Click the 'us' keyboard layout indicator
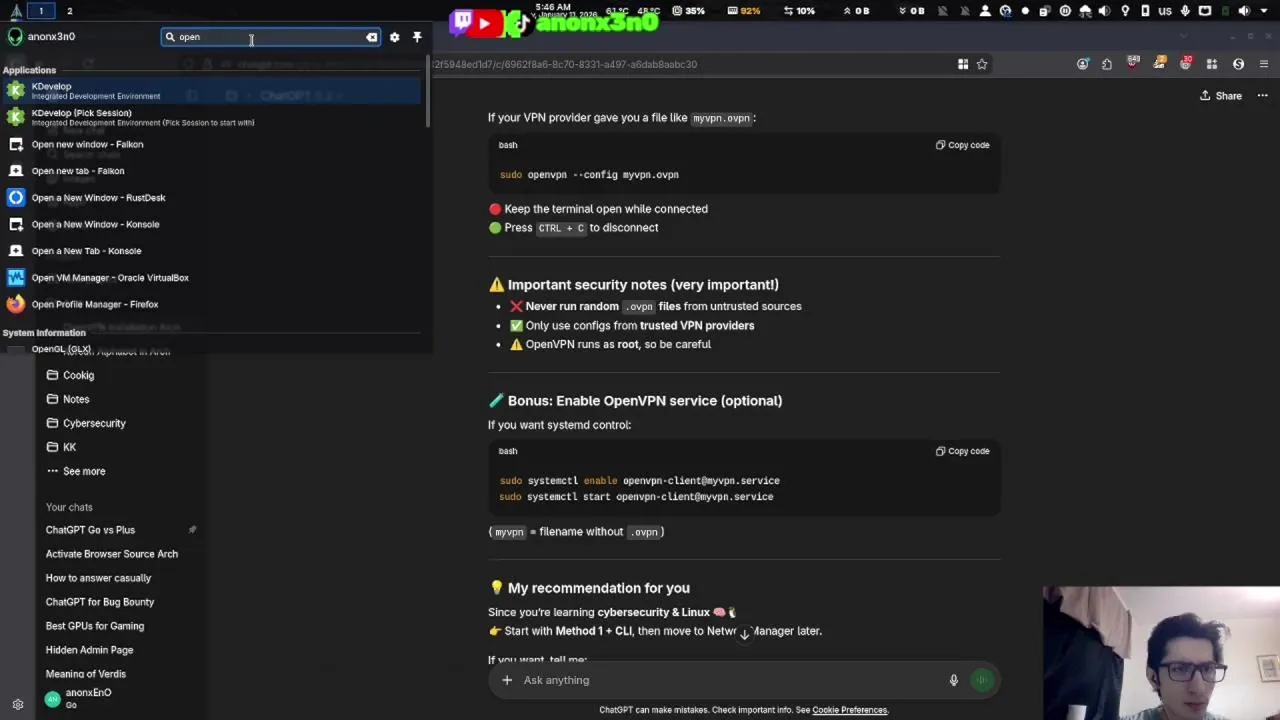Viewport: 1280px width, 720px height. pos(1165,11)
